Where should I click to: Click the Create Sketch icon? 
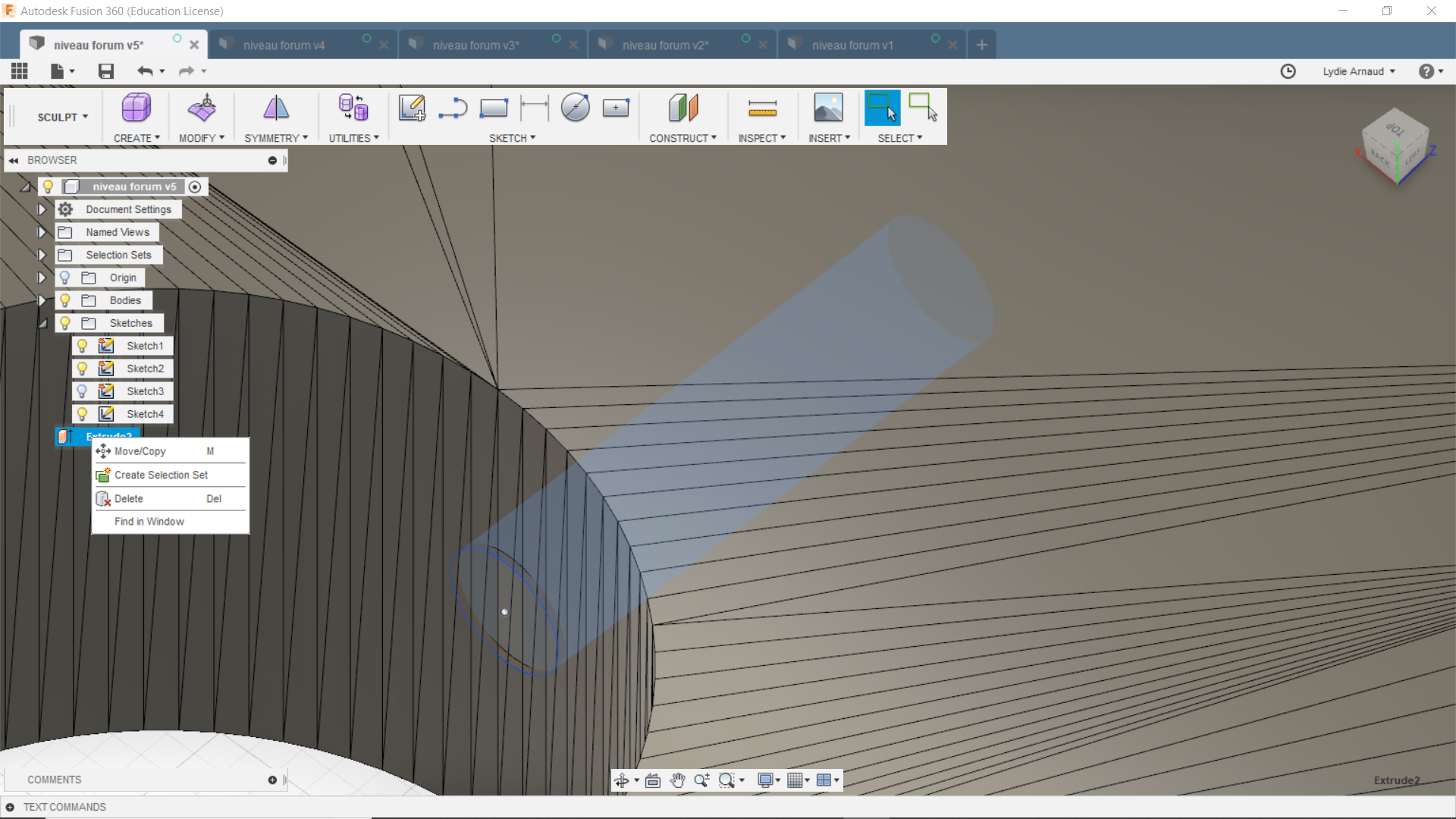pos(412,108)
